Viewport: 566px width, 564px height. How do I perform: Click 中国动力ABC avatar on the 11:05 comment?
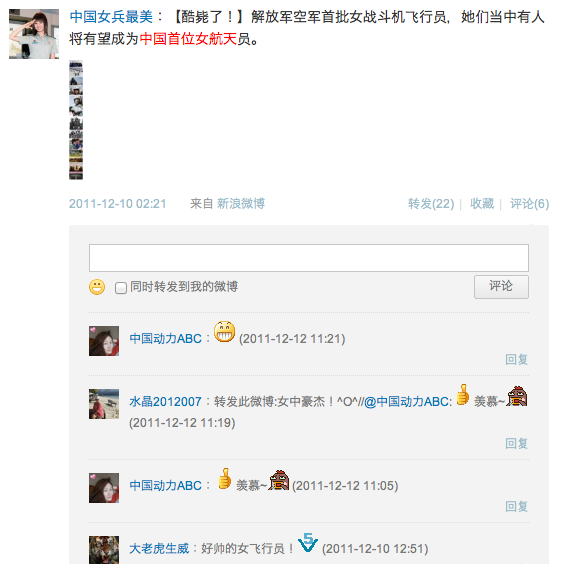104,488
